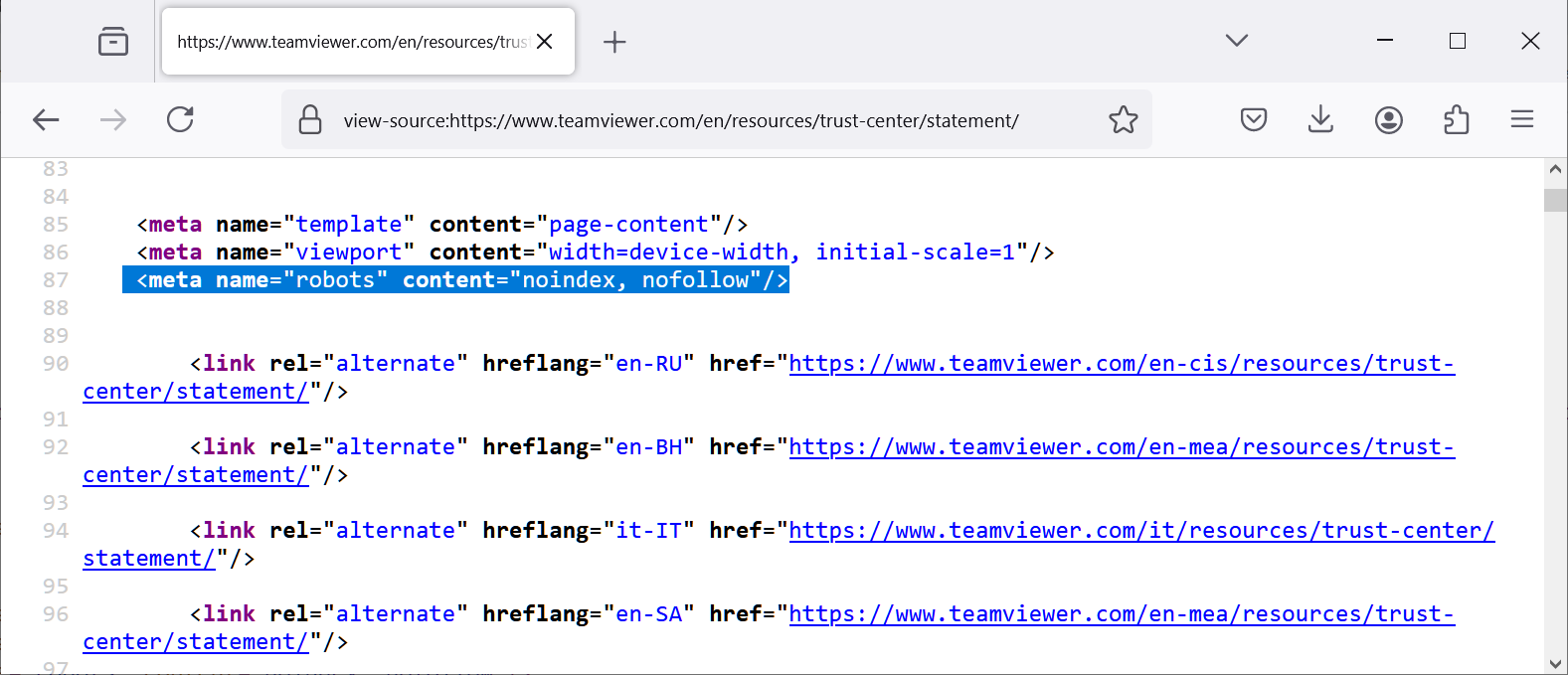Open the hamburger application menu
Image resolution: width=1568 pixels, height=675 pixels.
[x=1522, y=120]
